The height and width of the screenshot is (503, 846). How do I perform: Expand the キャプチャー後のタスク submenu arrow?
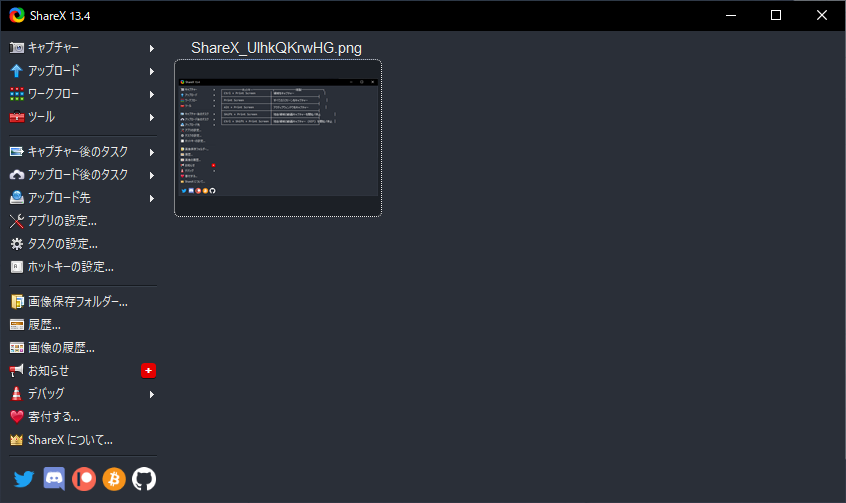[152, 153]
